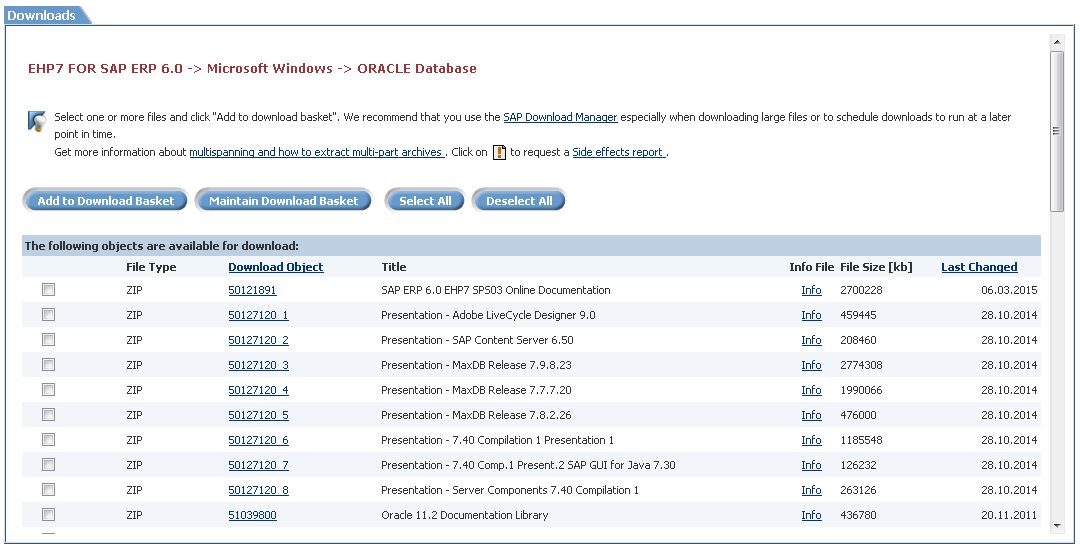This screenshot has width=1080, height=547.
Task: Click the date 06.03.2015
Action: 1009,290
